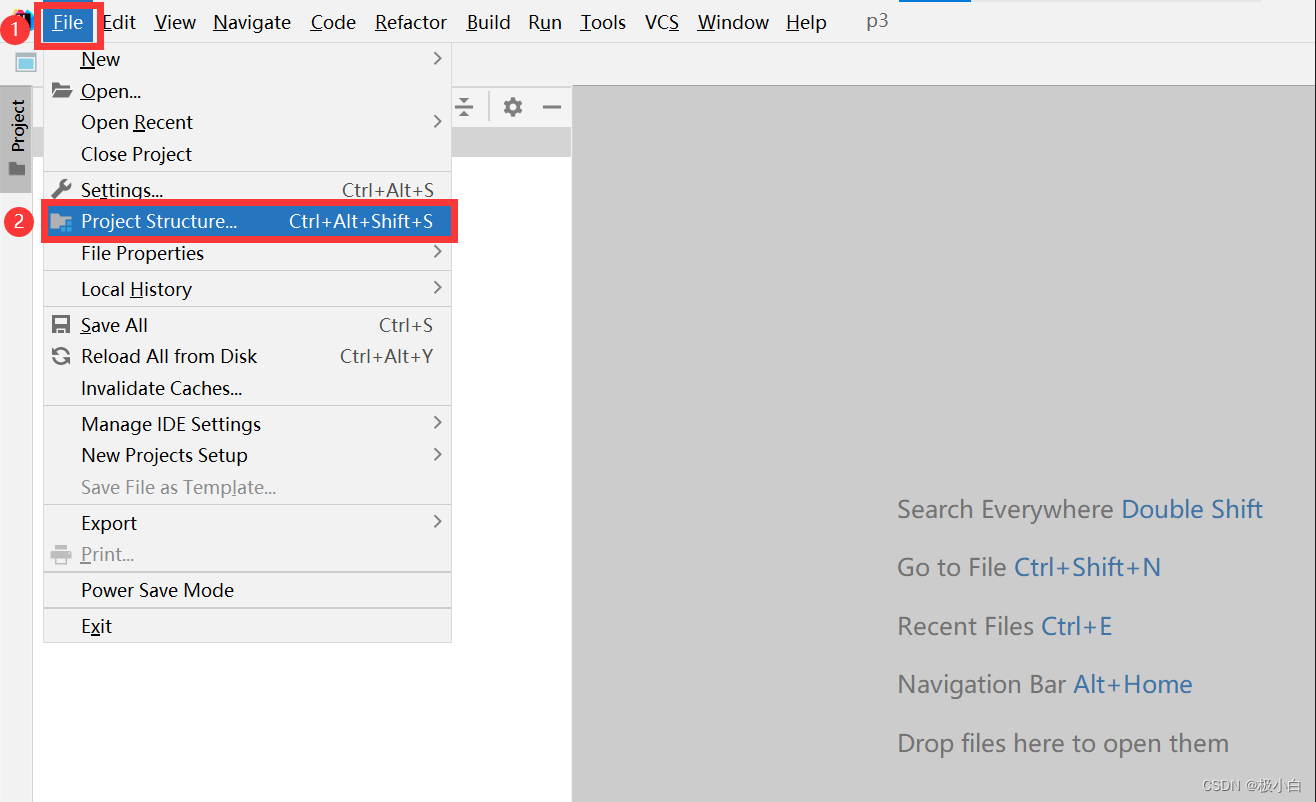
Task: Choose Save All
Action: [247, 325]
